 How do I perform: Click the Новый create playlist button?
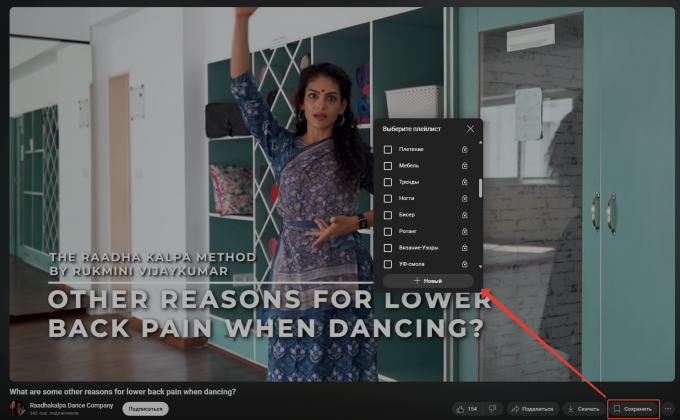428,282
